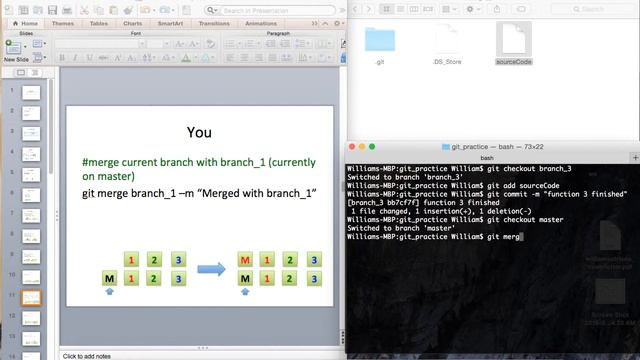Screen dimensions: 640x360
Task: Open the font size dropdown arrow
Action: (166, 44)
